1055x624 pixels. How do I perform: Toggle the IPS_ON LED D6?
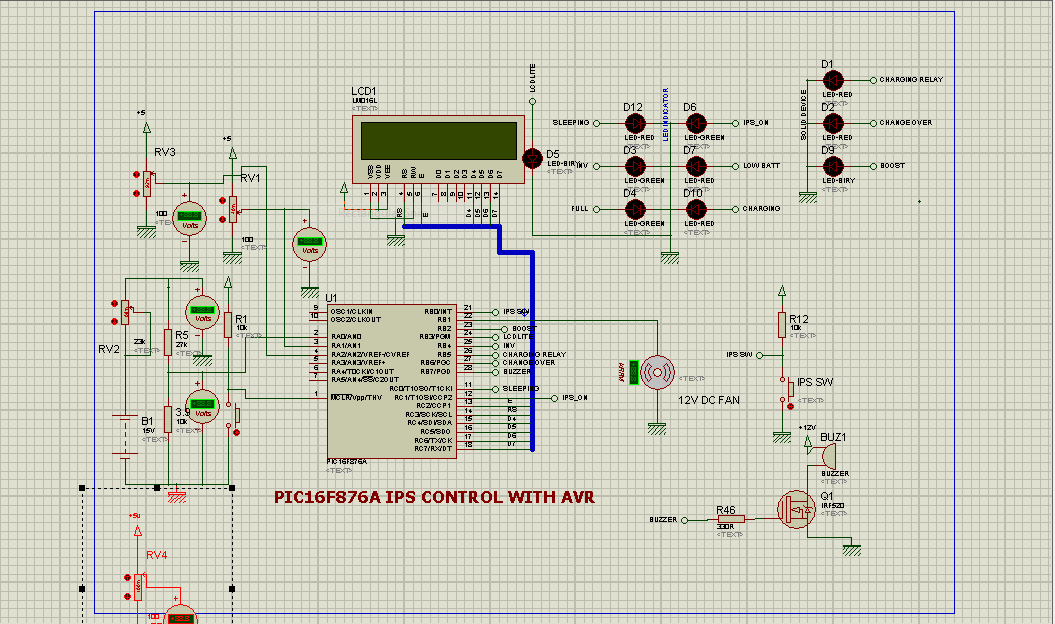(x=696, y=123)
